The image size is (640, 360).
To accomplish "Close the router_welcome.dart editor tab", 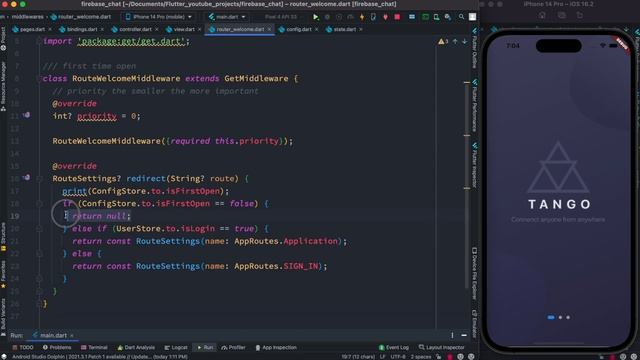I will point(269,29).
